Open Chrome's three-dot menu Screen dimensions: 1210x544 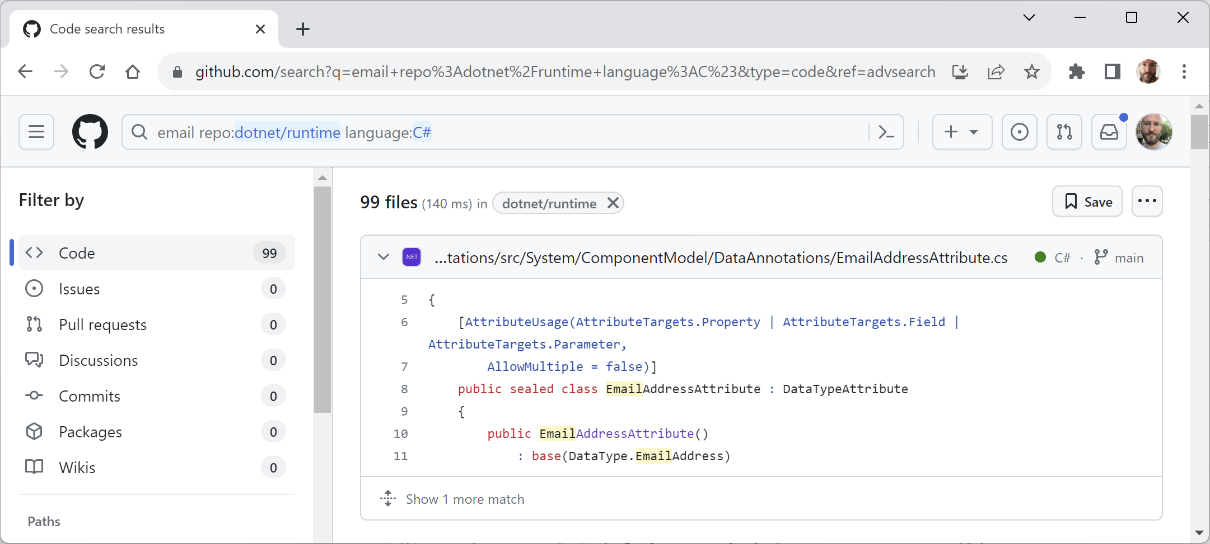coord(1184,72)
